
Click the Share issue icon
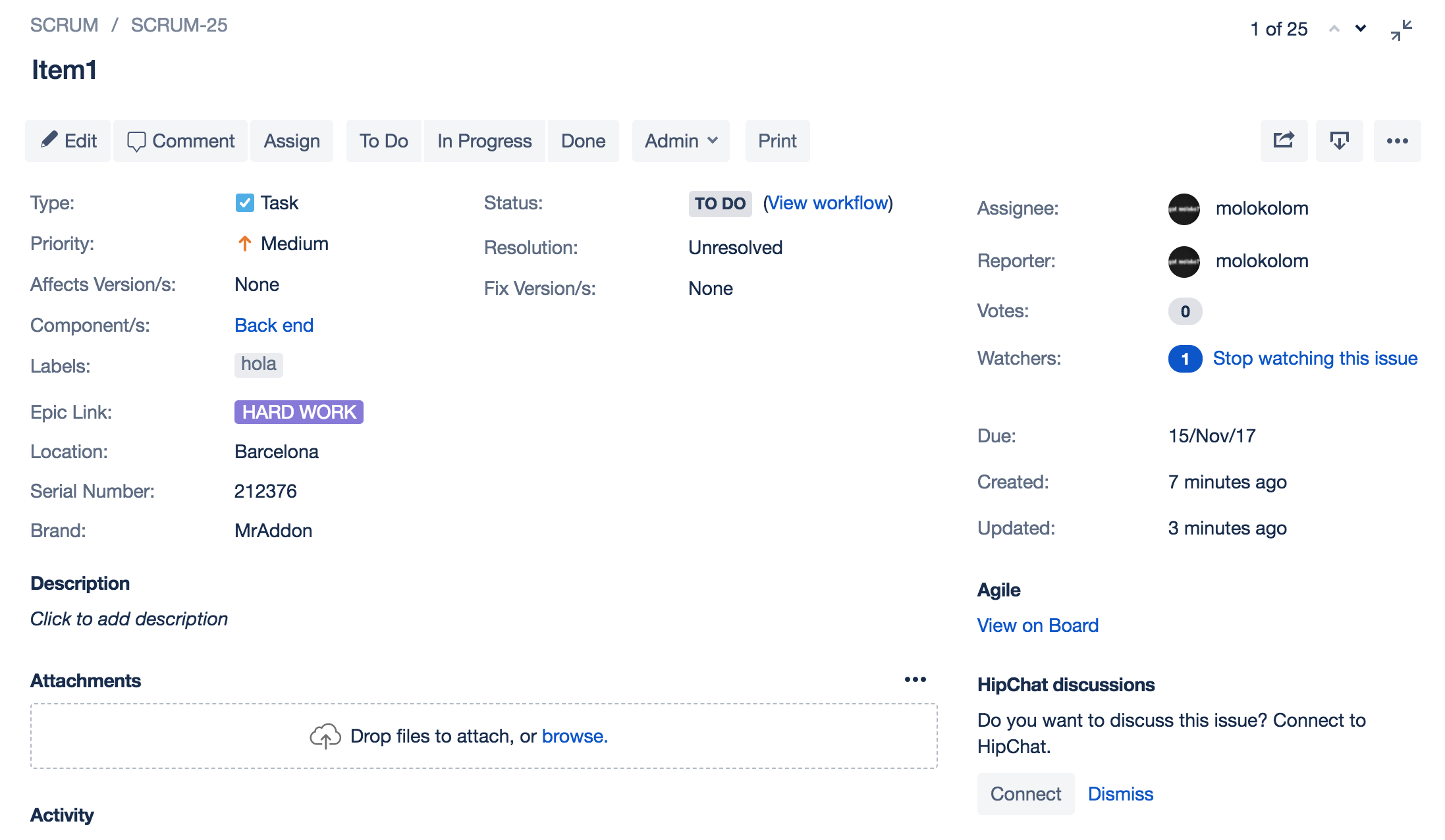click(x=1284, y=141)
